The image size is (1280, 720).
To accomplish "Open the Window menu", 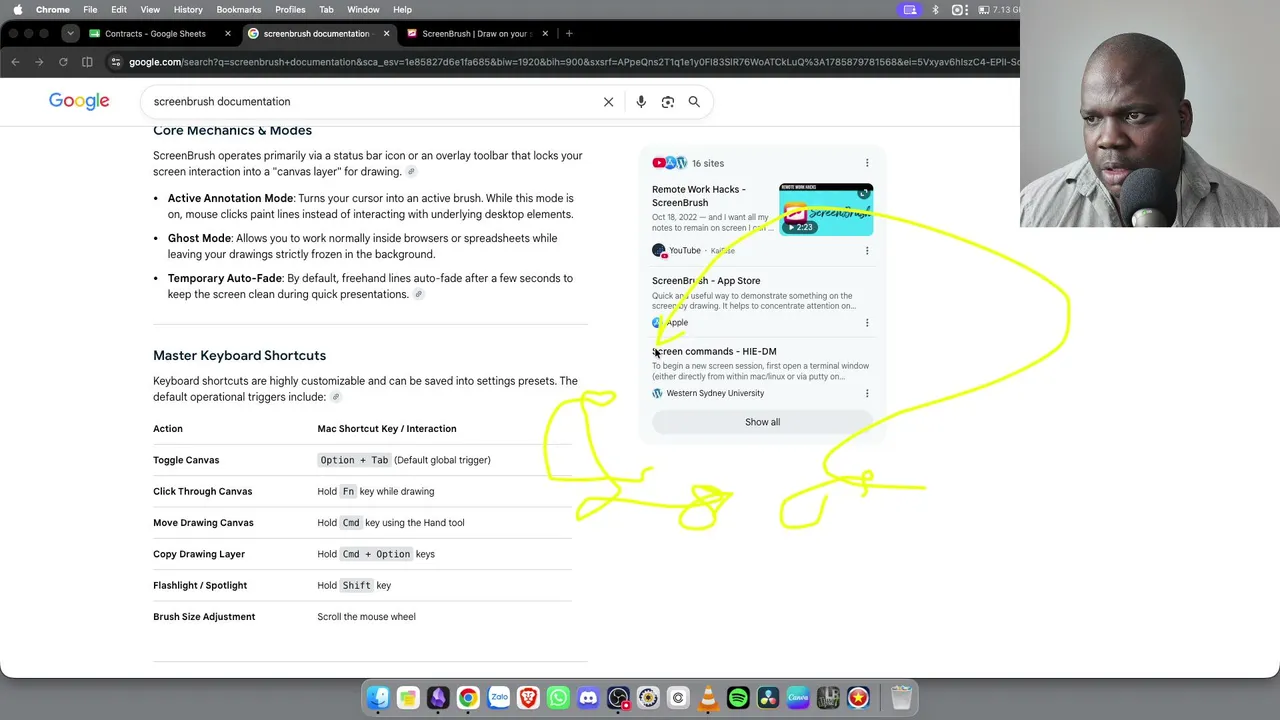I will coord(363,10).
